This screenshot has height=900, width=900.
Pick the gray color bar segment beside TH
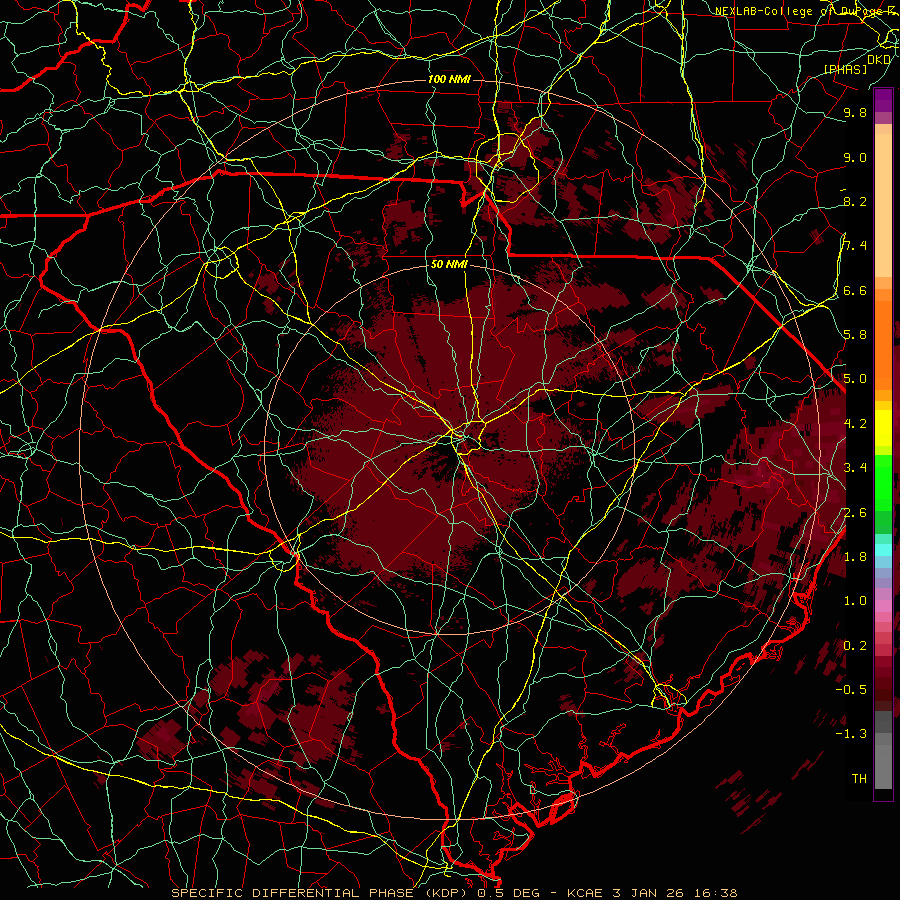(883, 766)
